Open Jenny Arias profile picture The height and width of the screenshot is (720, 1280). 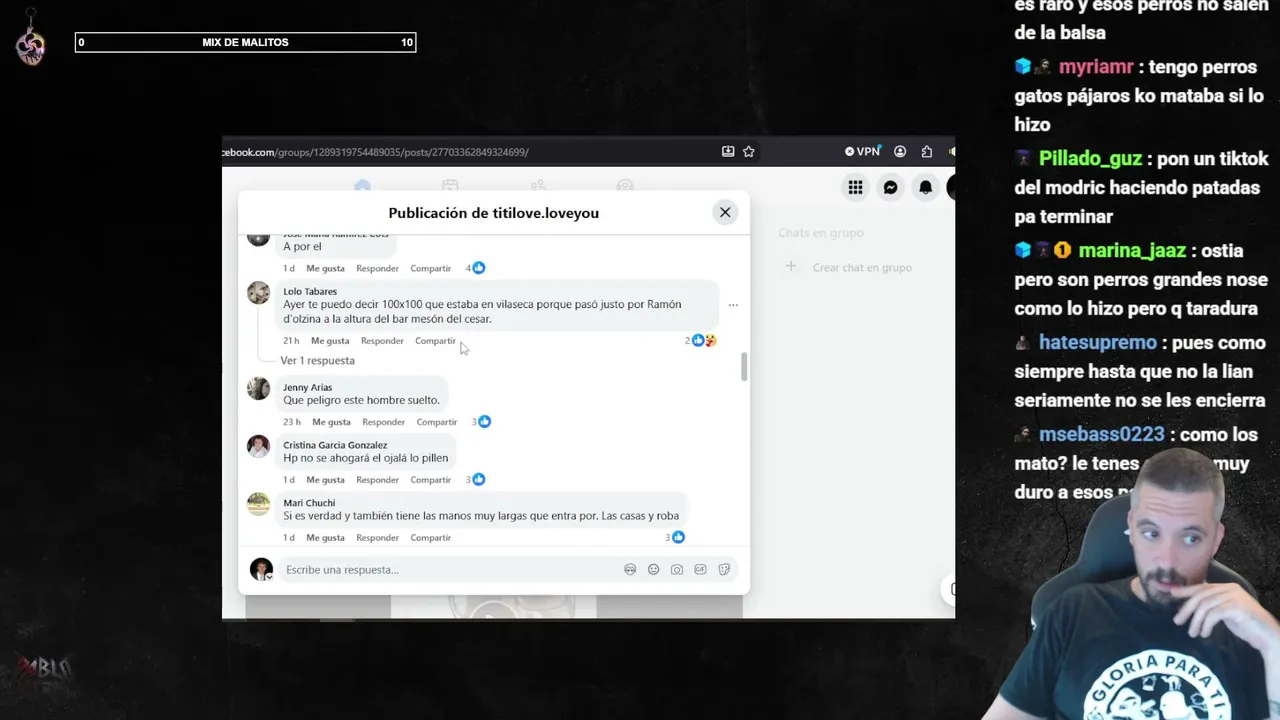pos(259,389)
